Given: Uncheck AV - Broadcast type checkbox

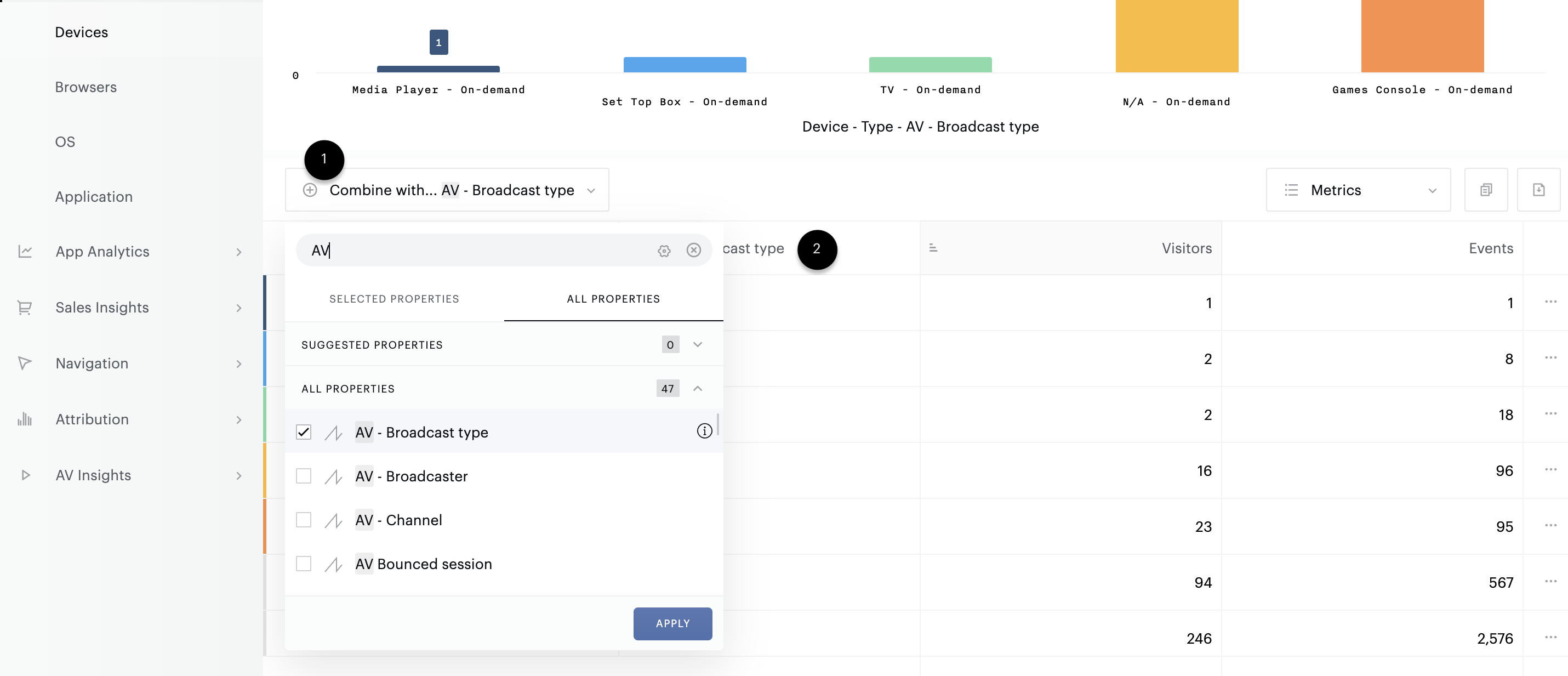Looking at the screenshot, I should point(303,432).
